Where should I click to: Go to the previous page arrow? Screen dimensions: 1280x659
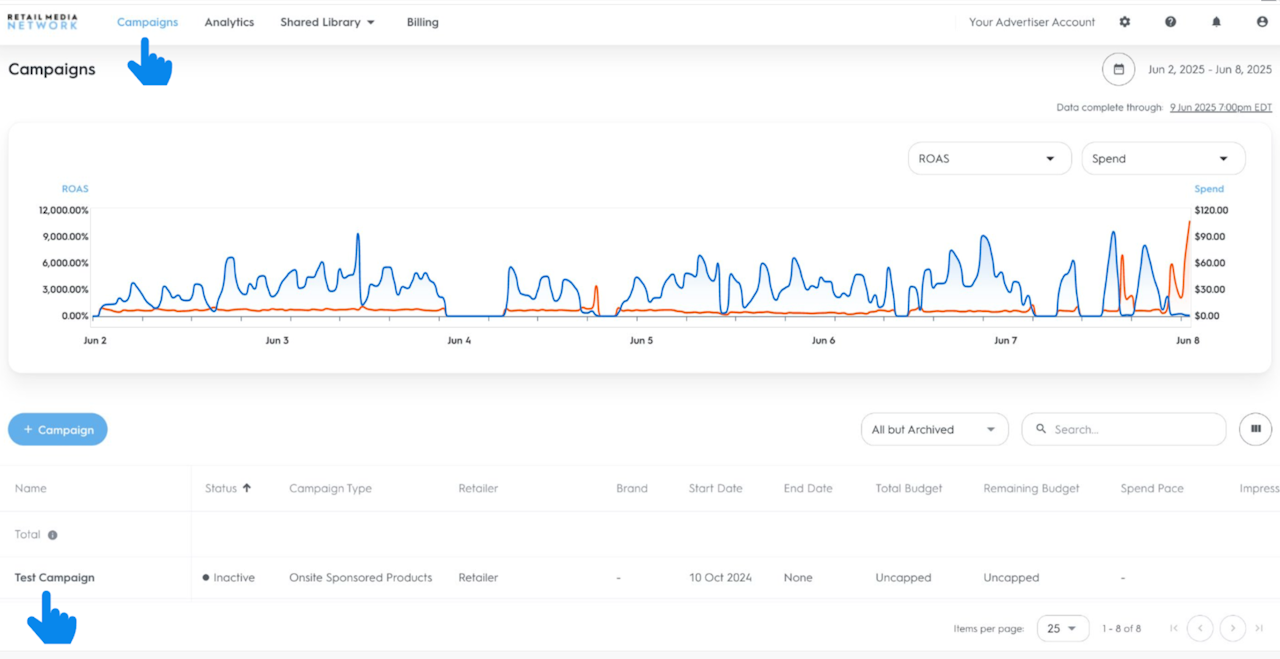pyautogui.click(x=1200, y=628)
